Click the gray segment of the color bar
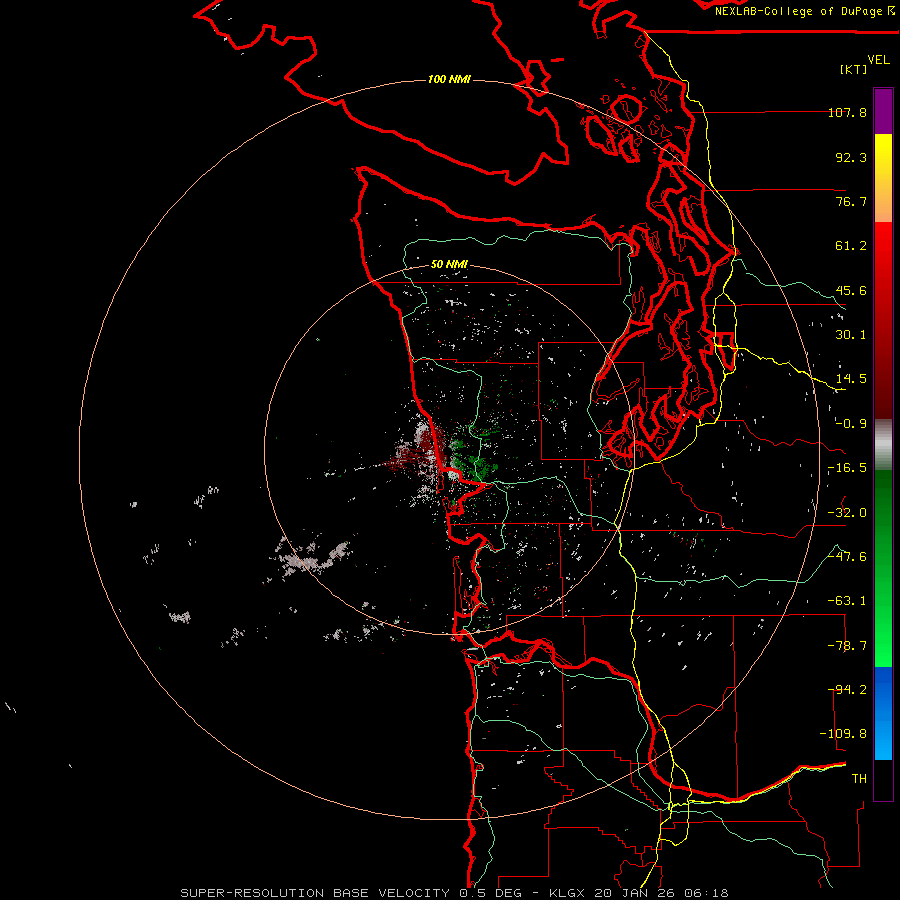Screen dimensions: 900x900 point(883,445)
